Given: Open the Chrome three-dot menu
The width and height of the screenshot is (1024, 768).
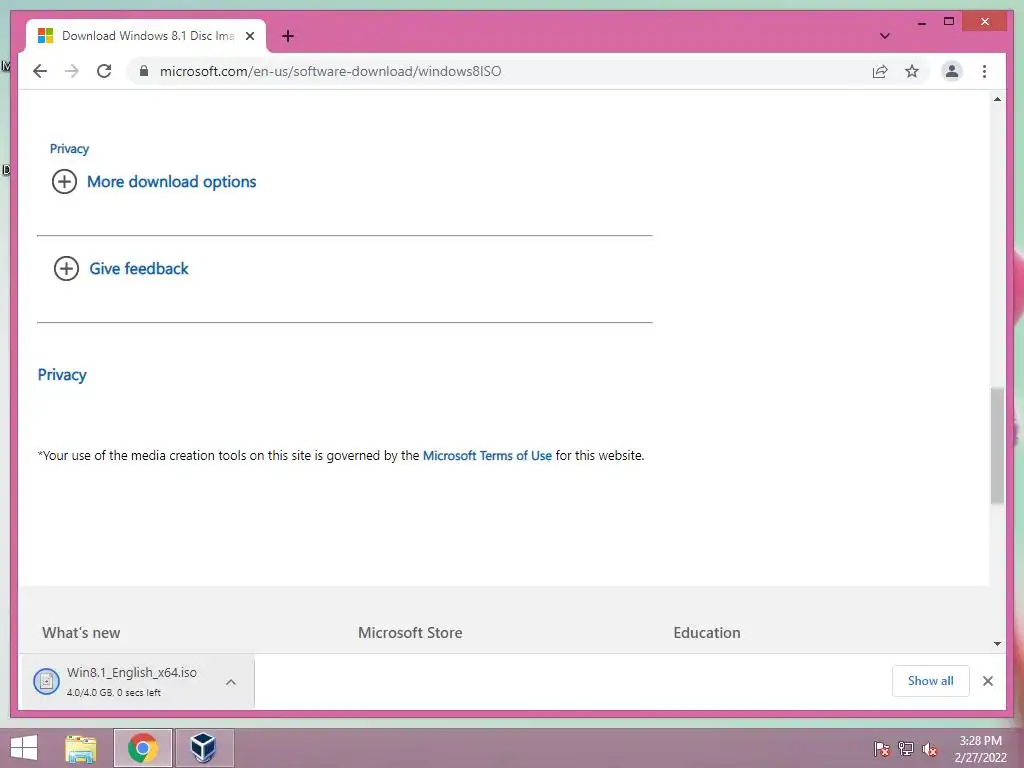Looking at the screenshot, I should pos(984,71).
